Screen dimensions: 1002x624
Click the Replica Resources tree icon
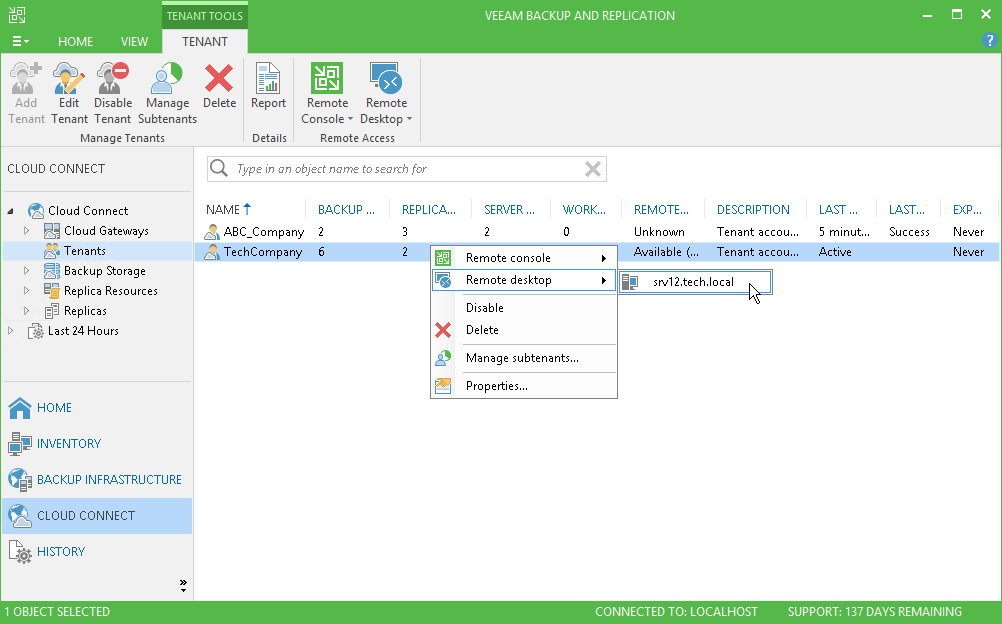52,291
